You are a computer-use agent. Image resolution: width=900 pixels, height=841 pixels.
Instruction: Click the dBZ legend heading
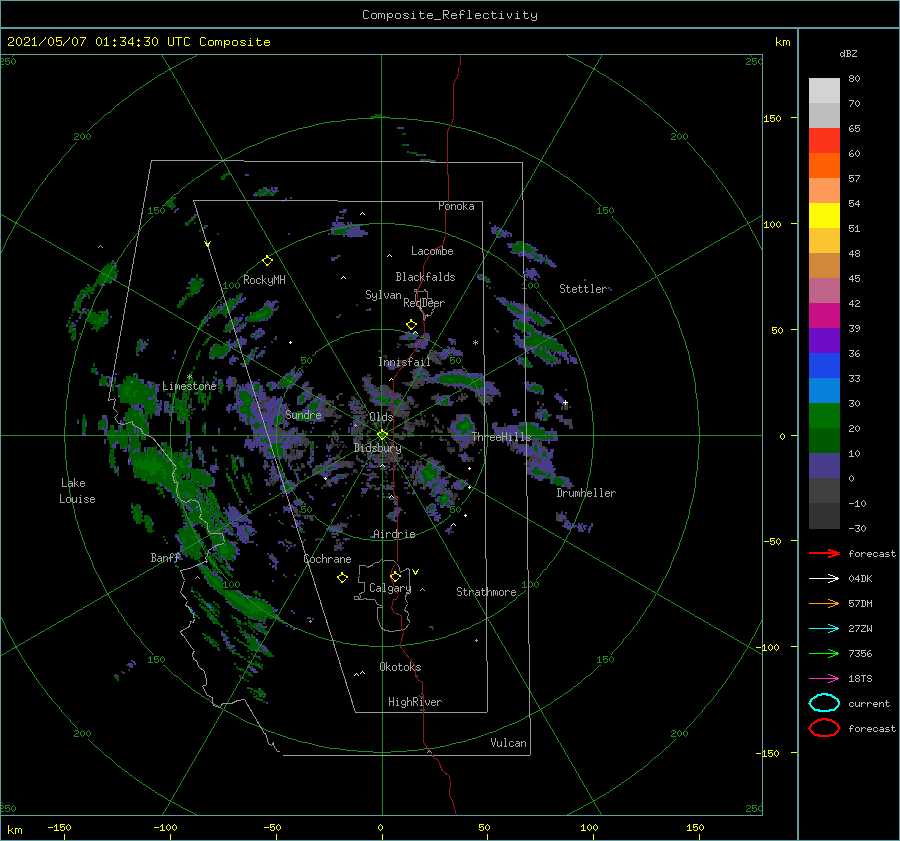click(x=848, y=53)
